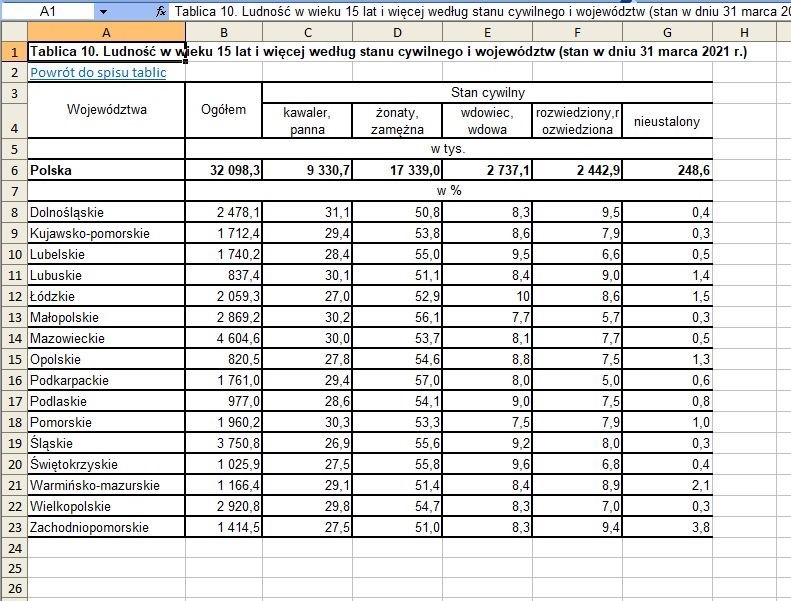Select the 'Podlaskie' cell
The image size is (791, 601).
point(106,401)
